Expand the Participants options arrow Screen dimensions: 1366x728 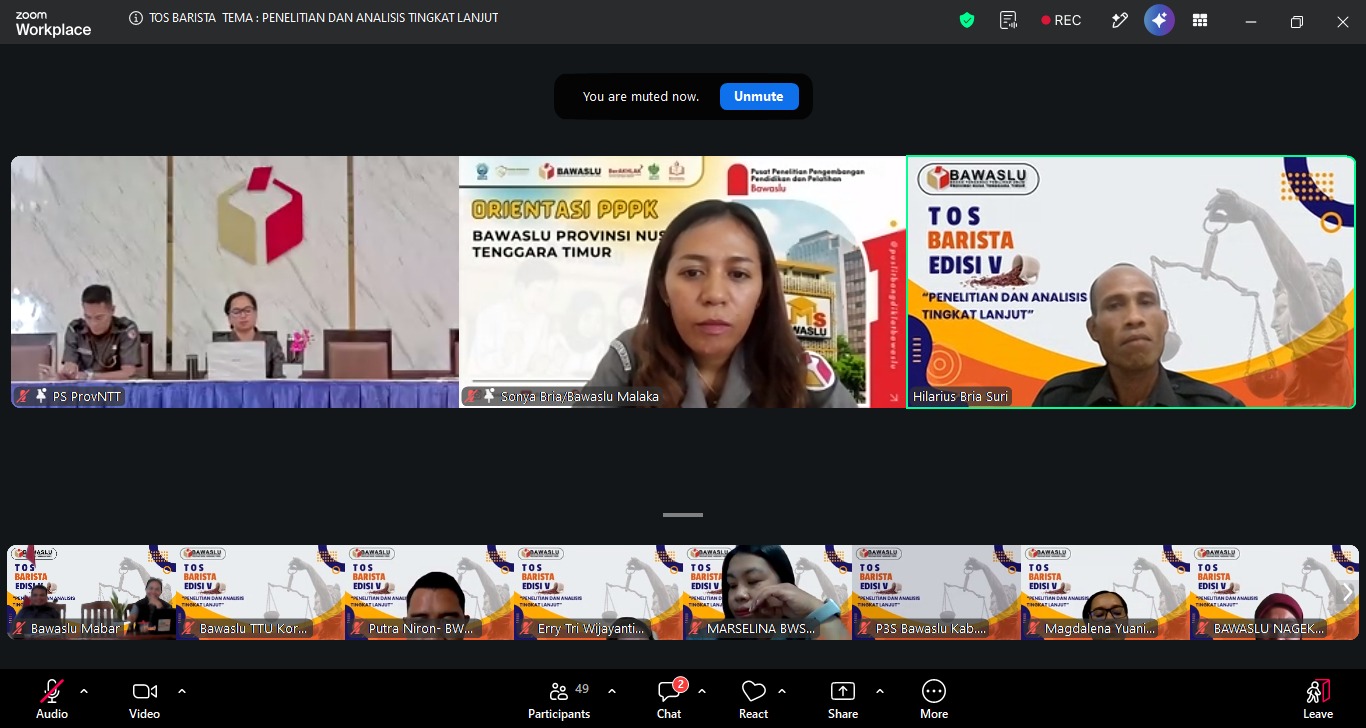tap(612, 691)
